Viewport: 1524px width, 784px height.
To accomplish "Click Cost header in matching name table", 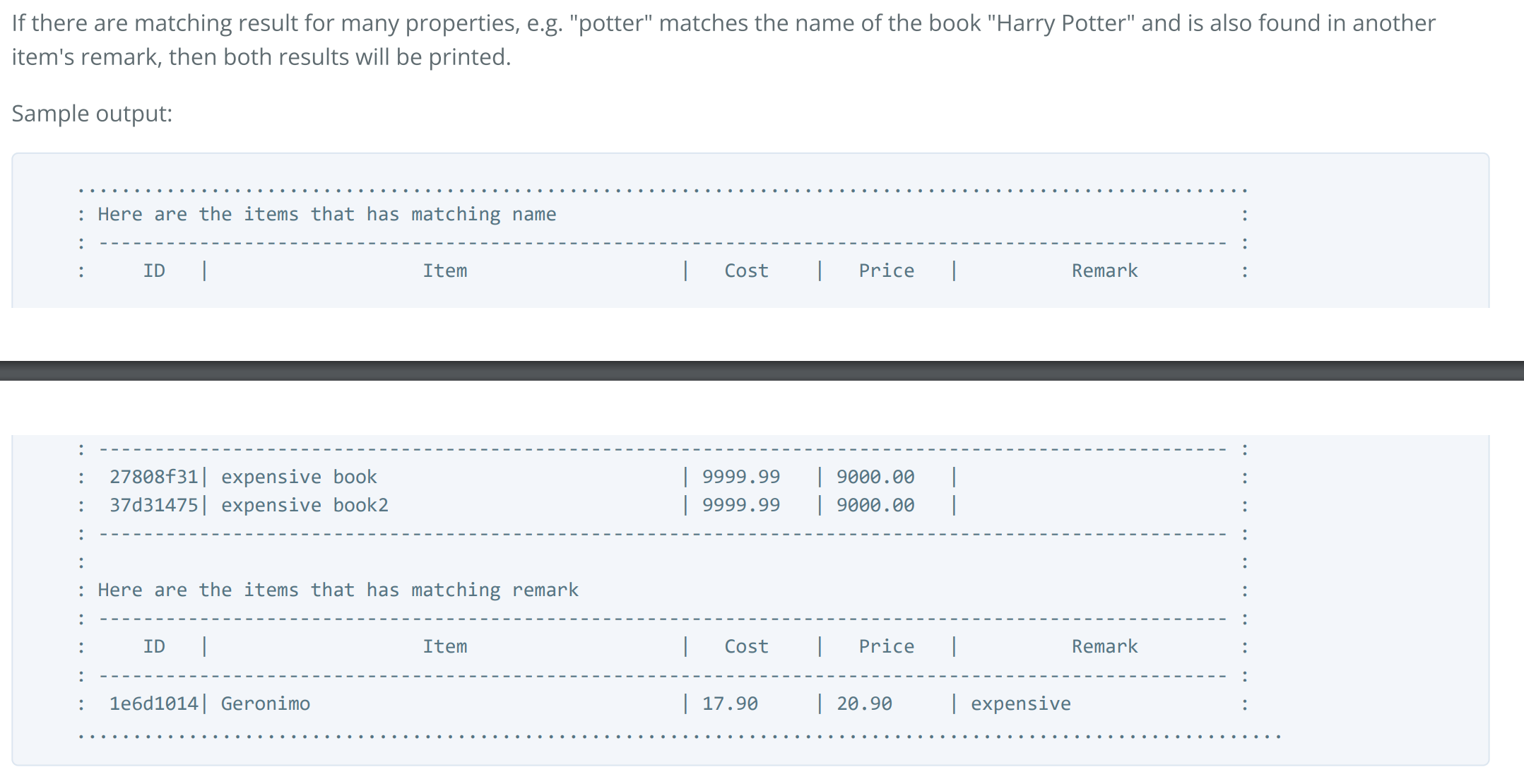I will coord(746,271).
